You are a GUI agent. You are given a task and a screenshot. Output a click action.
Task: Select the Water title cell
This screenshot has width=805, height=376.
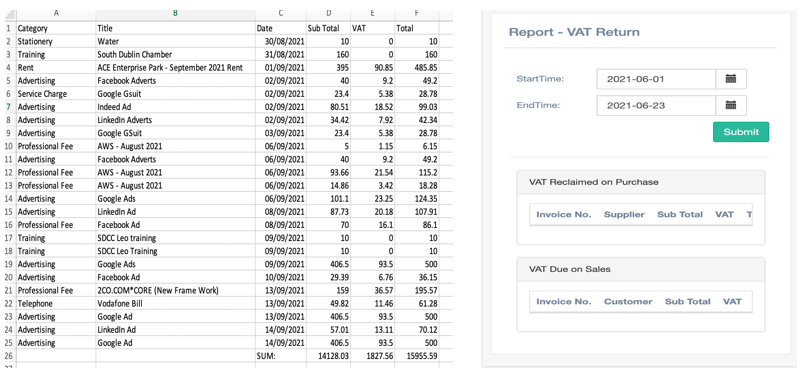175,41
